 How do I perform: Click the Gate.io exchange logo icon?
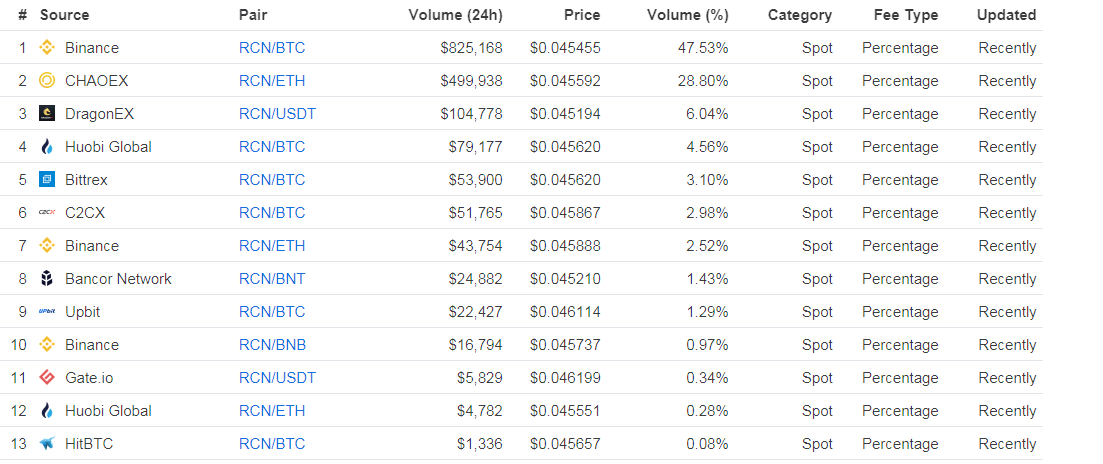tap(46, 378)
